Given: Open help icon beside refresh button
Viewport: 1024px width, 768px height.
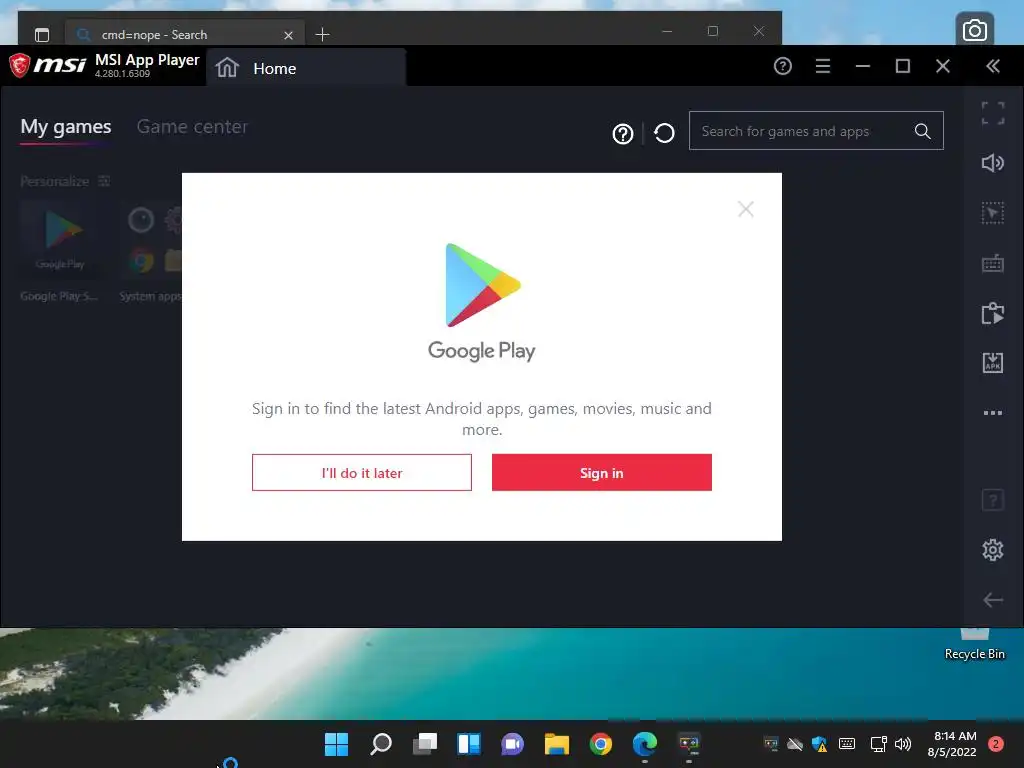Looking at the screenshot, I should 623,134.
